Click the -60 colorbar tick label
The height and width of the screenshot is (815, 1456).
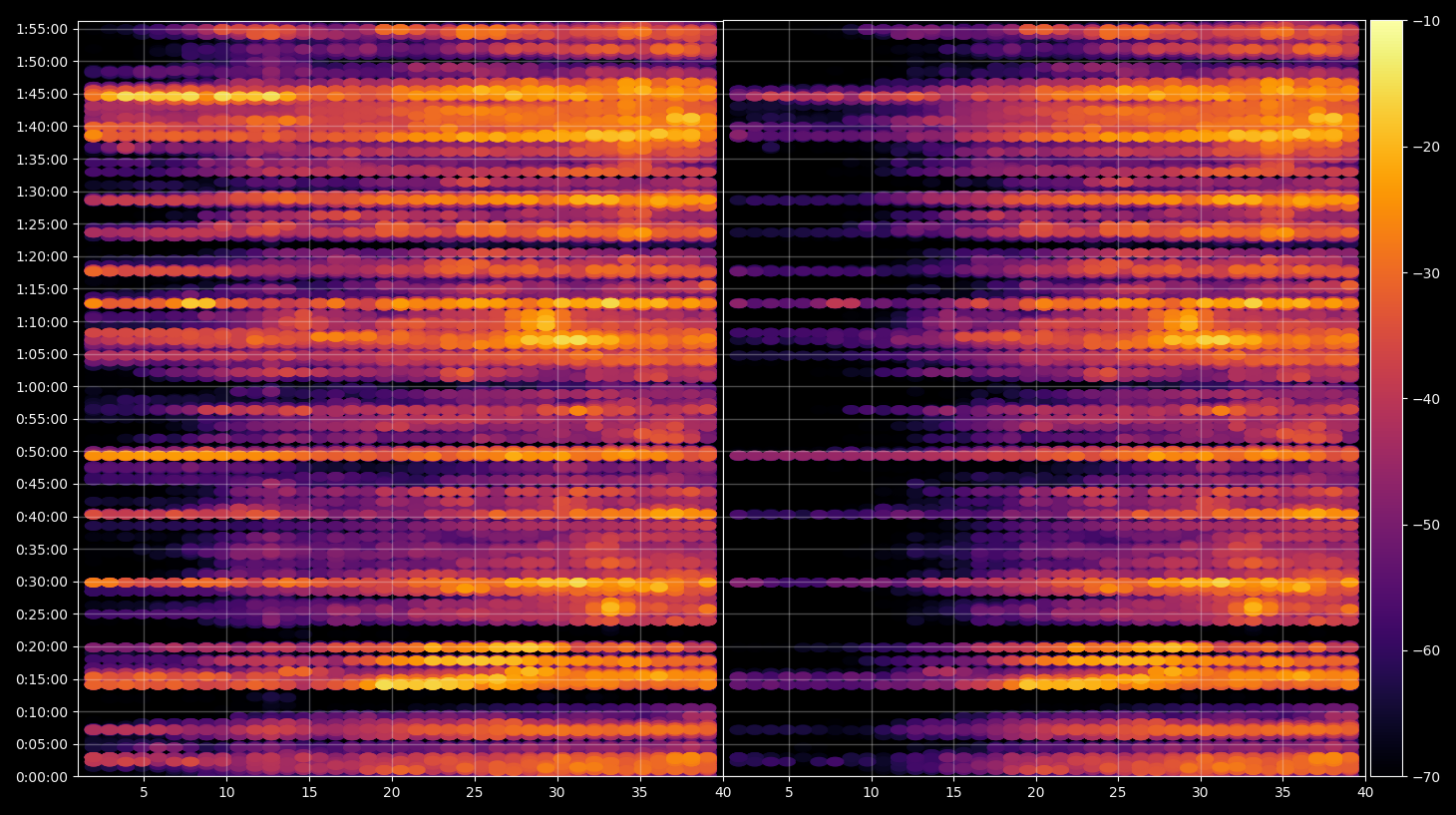(1426, 650)
